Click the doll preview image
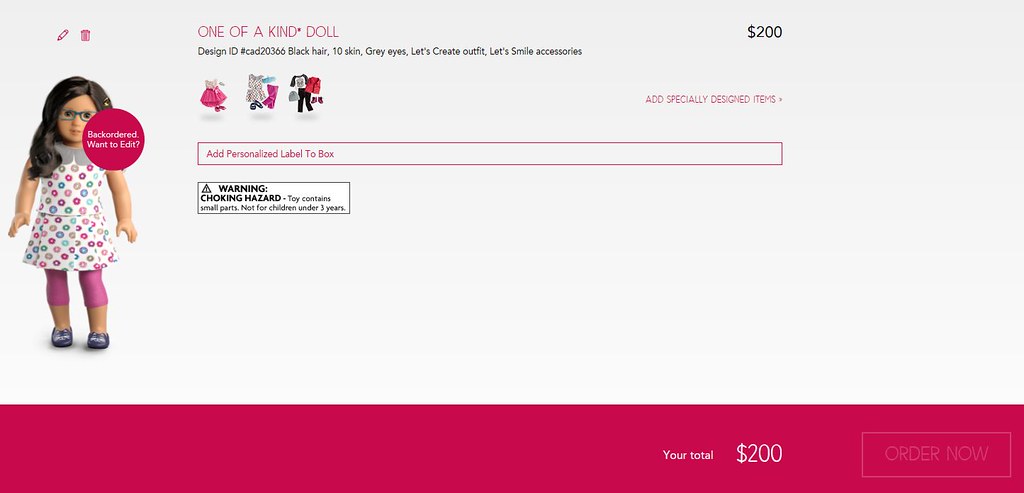The width and height of the screenshot is (1024, 493). 72,212
